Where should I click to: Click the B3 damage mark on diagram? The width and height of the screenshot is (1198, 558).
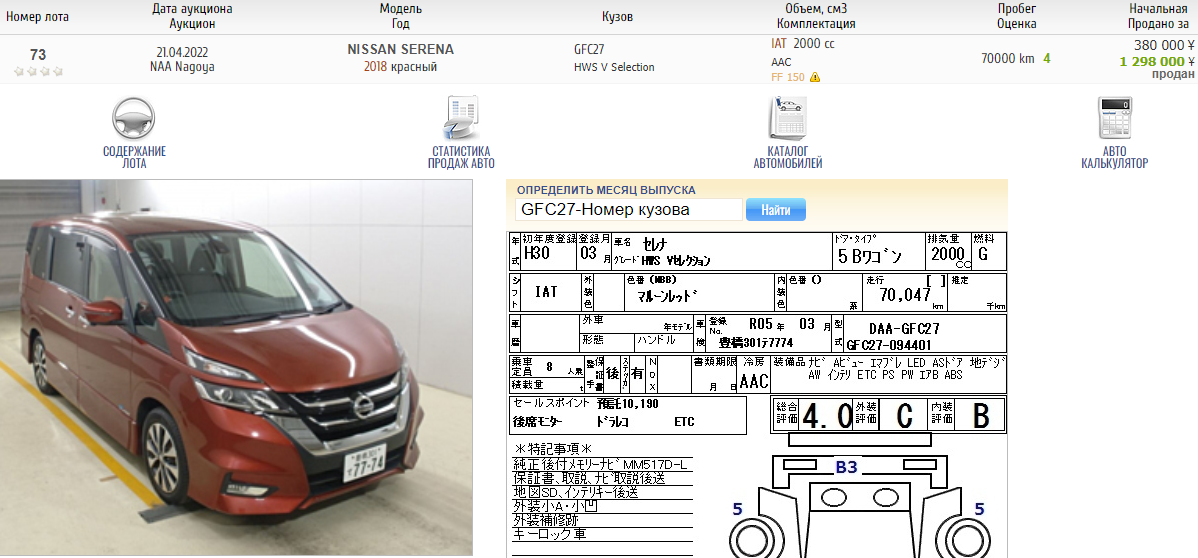click(x=847, y=469)
